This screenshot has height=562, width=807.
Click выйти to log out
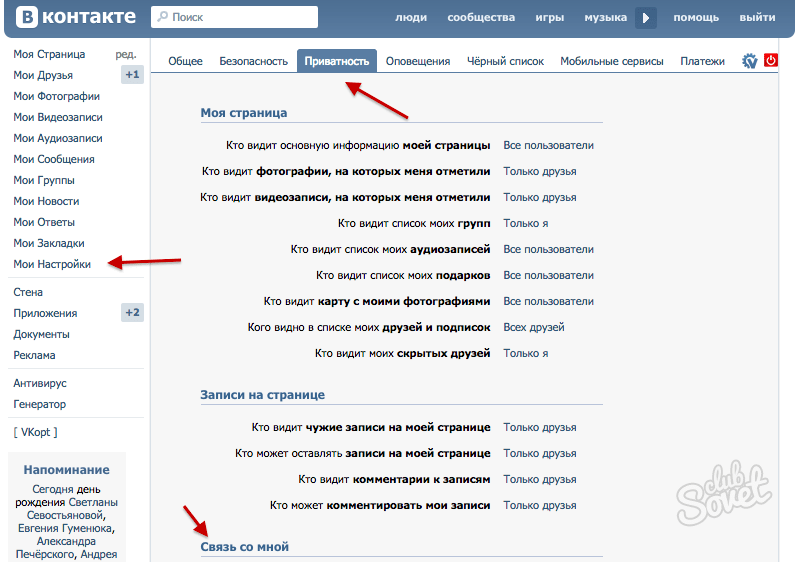(756, 18)
